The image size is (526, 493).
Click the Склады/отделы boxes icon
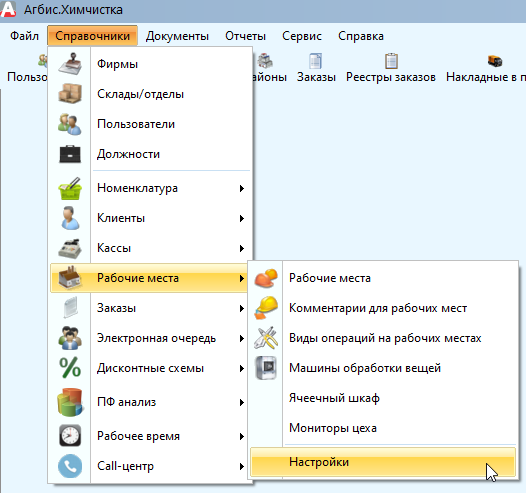pos(70,93)
